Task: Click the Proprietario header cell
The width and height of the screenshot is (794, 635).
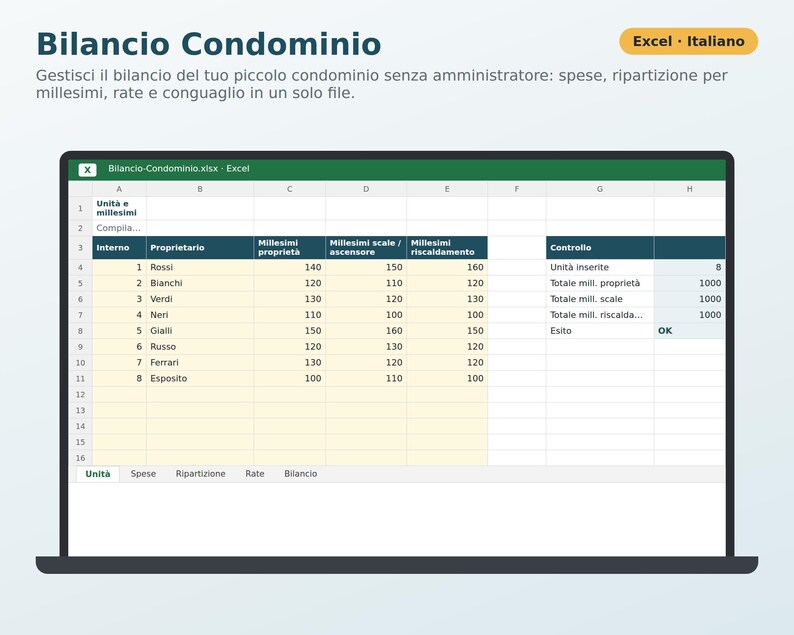Action: [200, 248]
